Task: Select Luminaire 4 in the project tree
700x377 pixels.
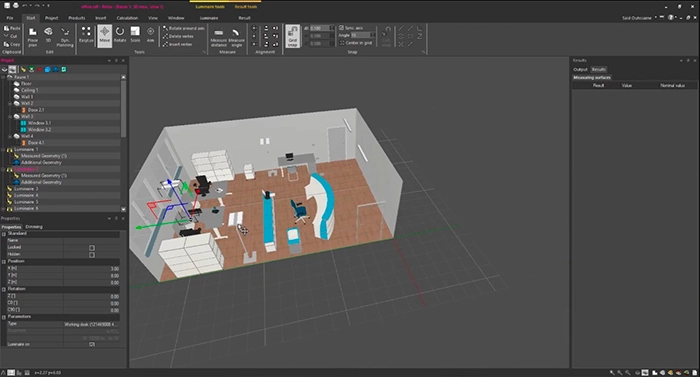Action: 26,195
